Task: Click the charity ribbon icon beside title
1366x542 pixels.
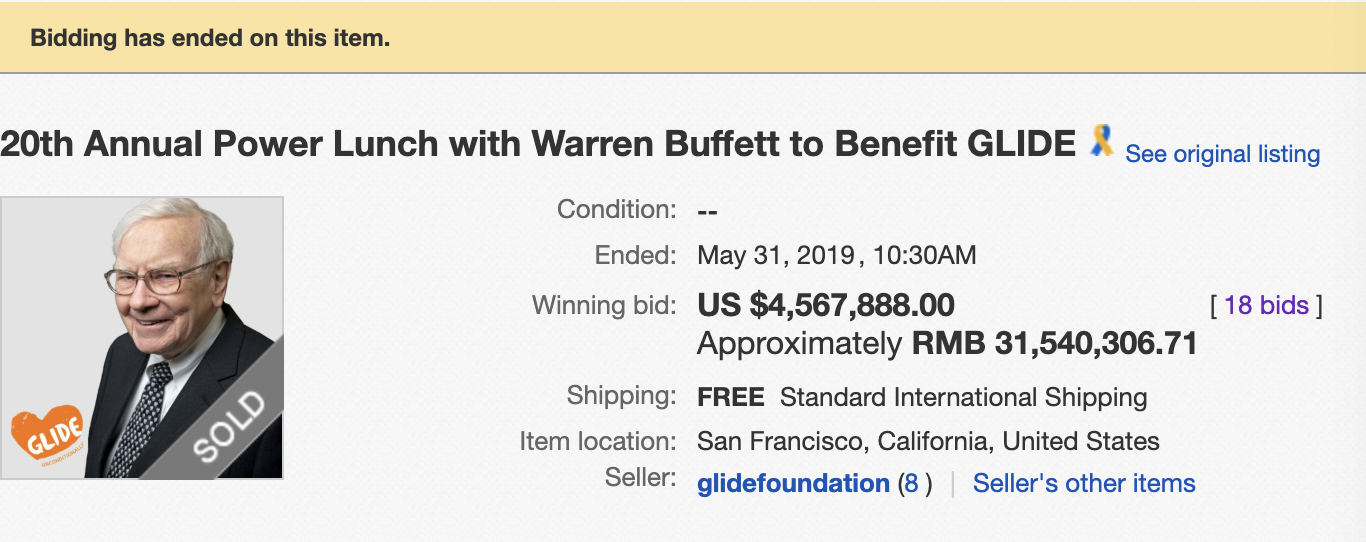Action: (x=1101, y=141)
